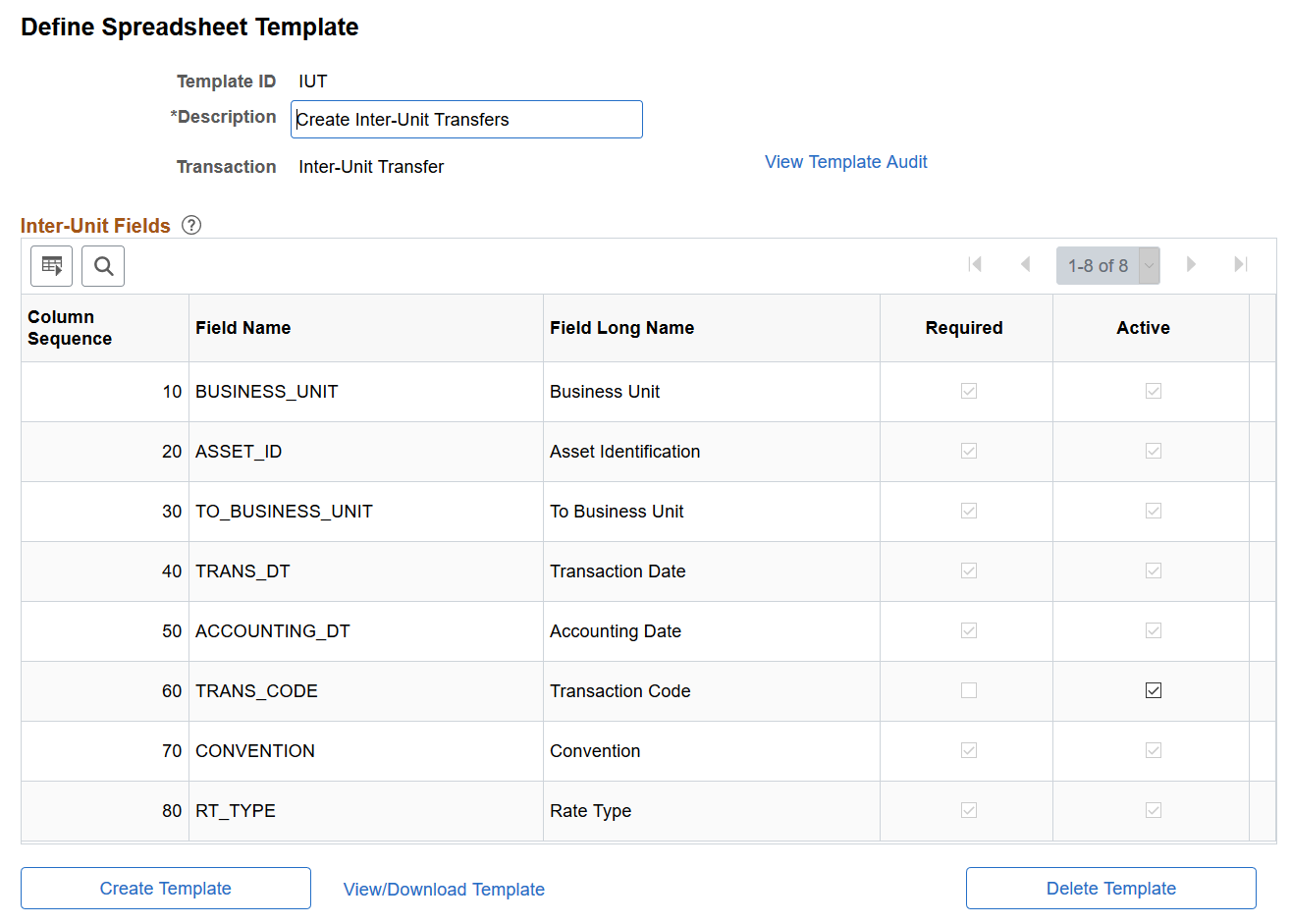
Task: Toggle Active checkbox for TRANS_CODE
Action: [x=1154, y=690]
